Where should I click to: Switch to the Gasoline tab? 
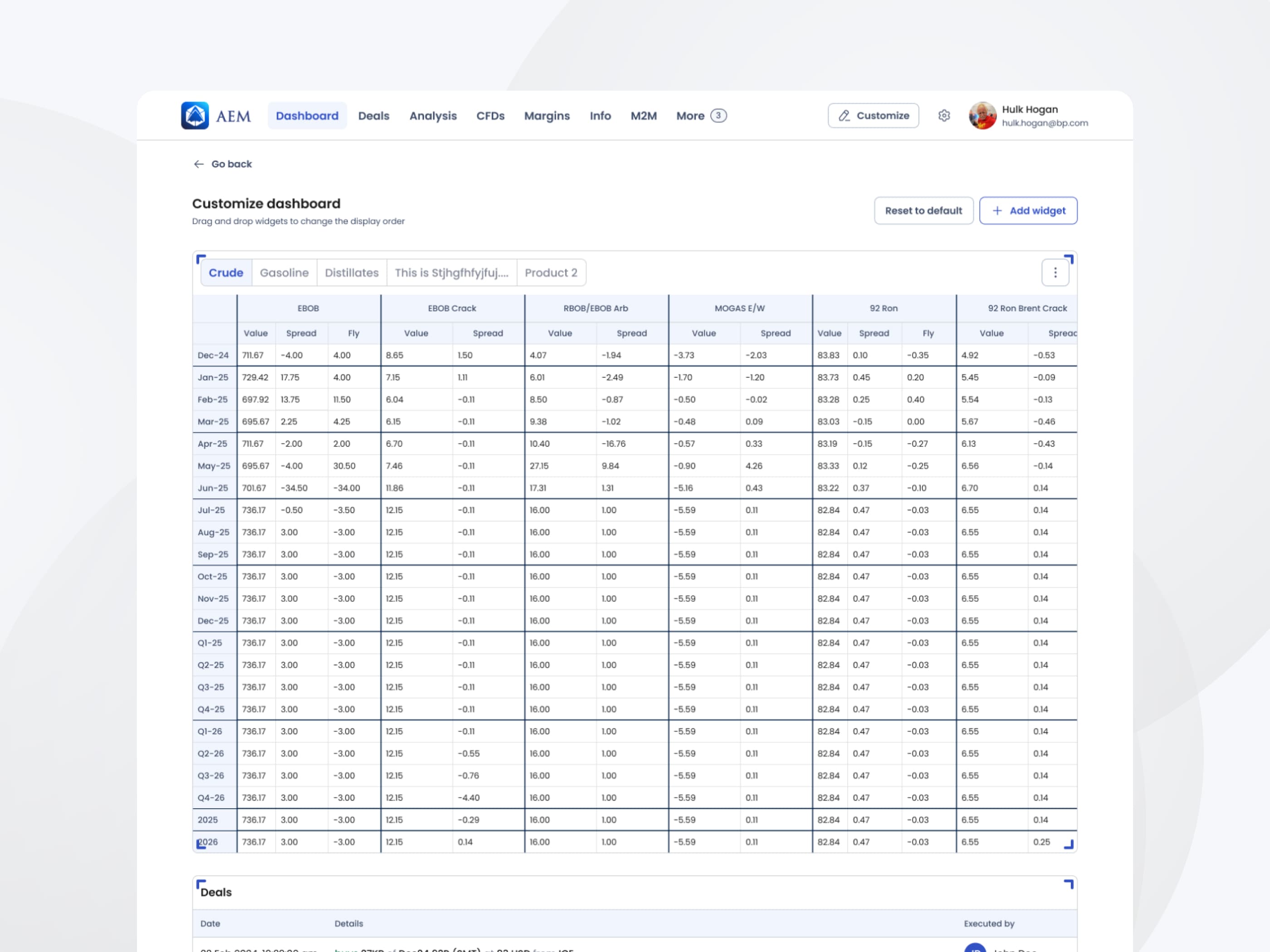[x=284, y=272]
